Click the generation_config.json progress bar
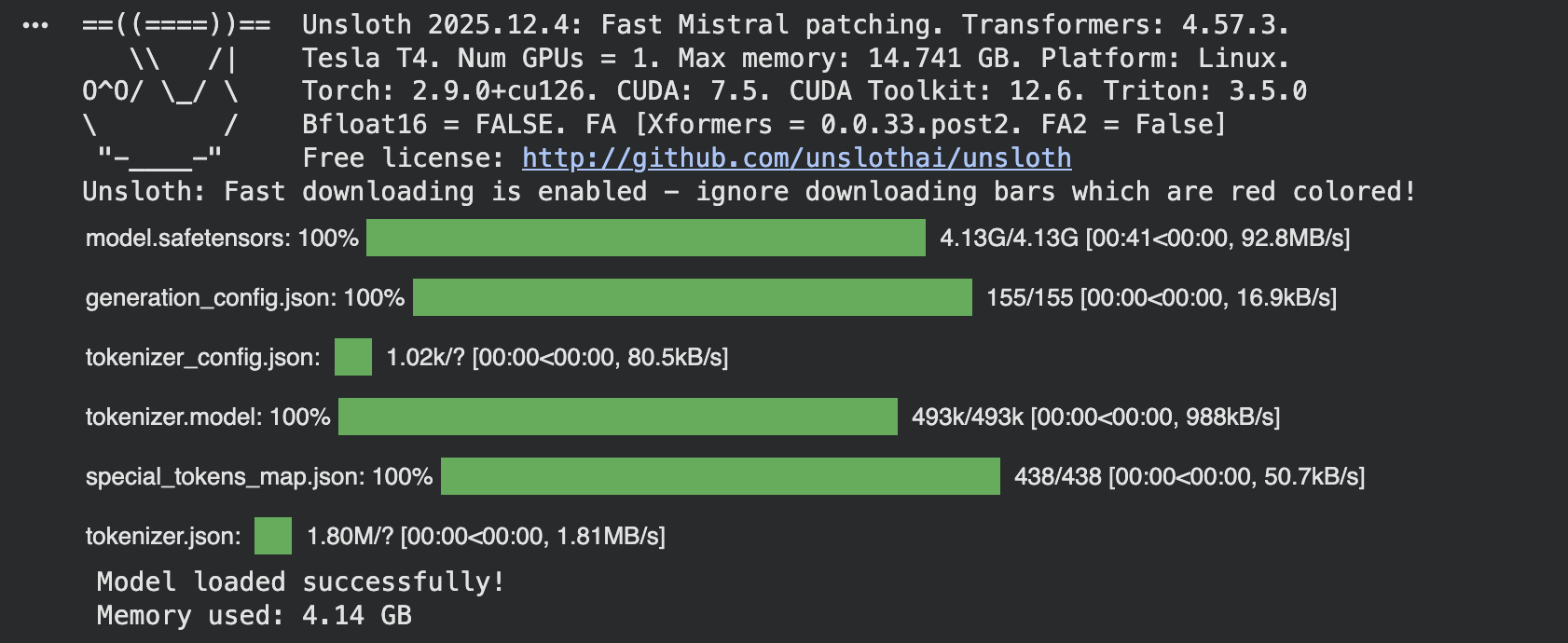Viewport: 1568px width, 643px height. 692,297
